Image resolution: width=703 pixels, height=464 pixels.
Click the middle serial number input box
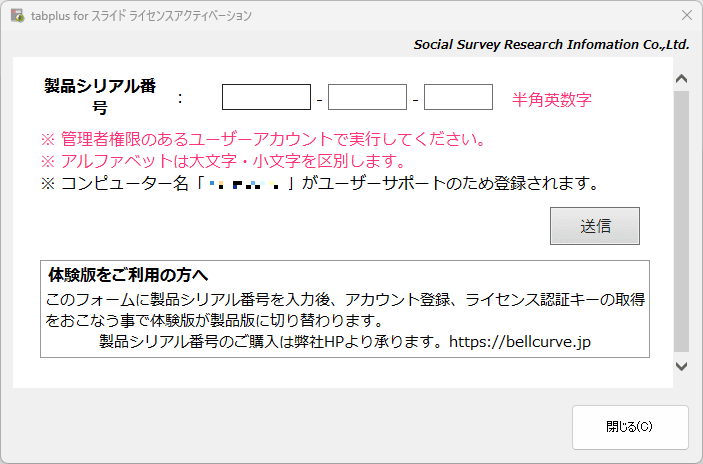pos(367,97)
